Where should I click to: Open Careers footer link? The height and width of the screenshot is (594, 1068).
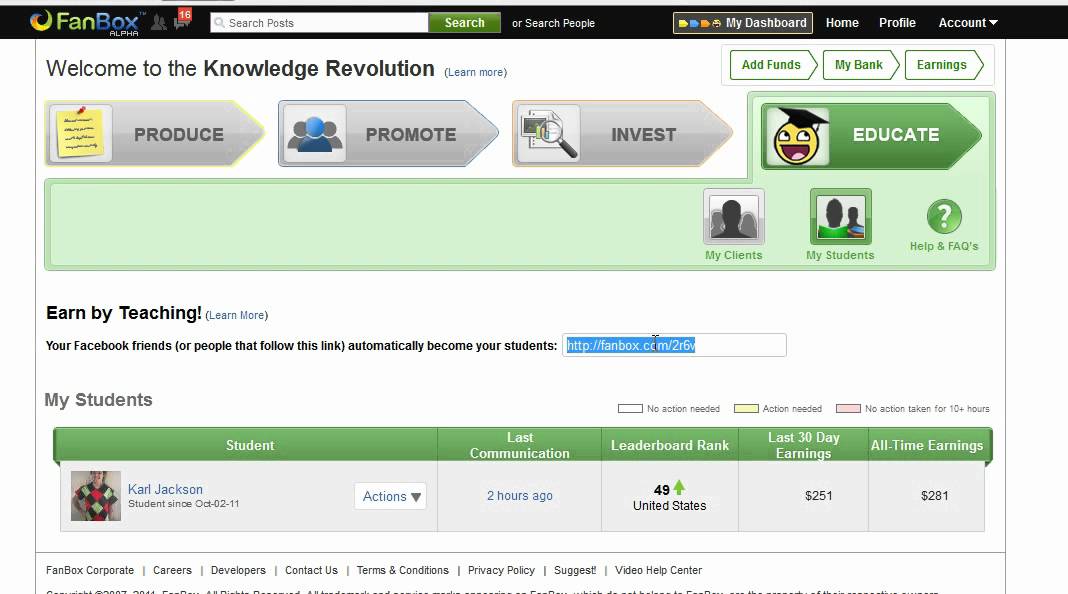coord(172,570)
